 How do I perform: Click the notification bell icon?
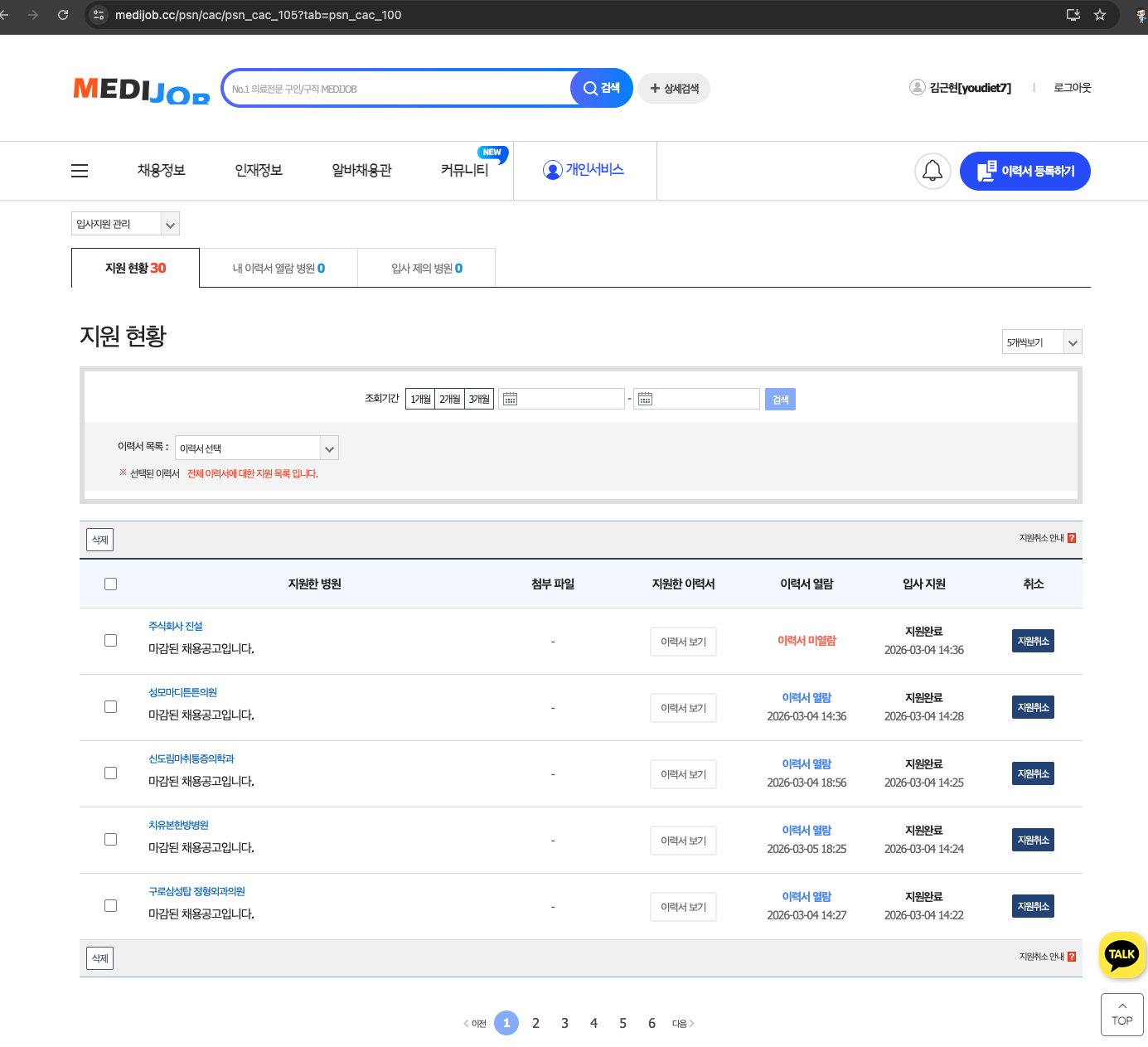pos(932,172)
